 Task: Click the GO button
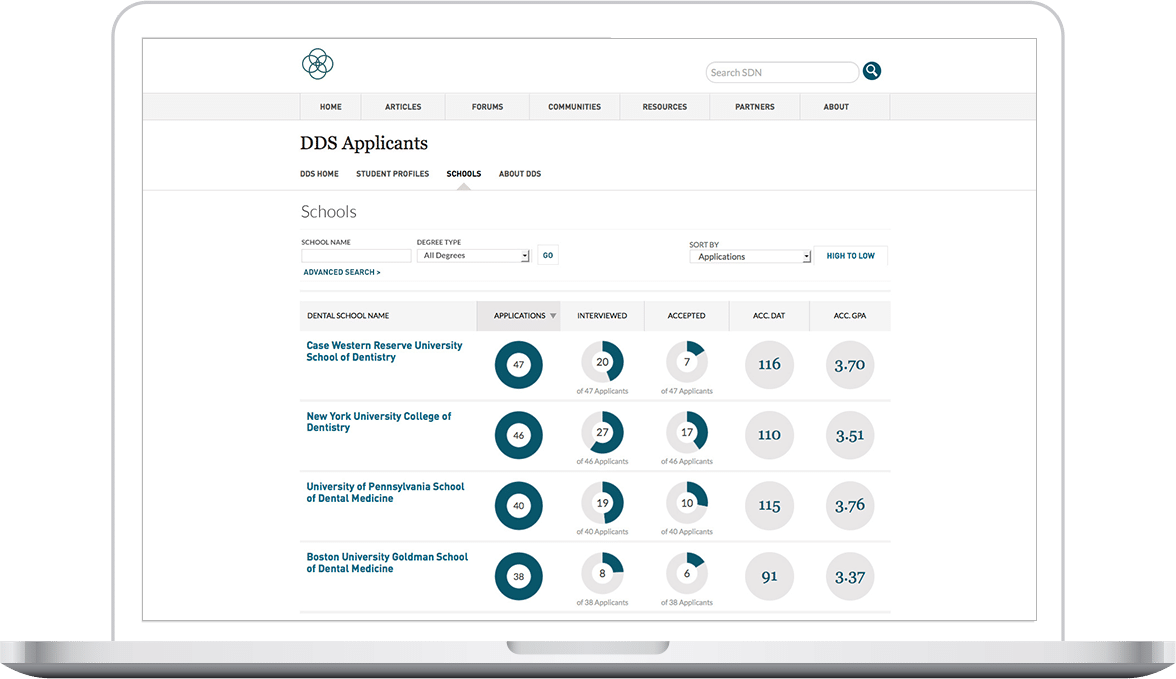tap(547, 255)
